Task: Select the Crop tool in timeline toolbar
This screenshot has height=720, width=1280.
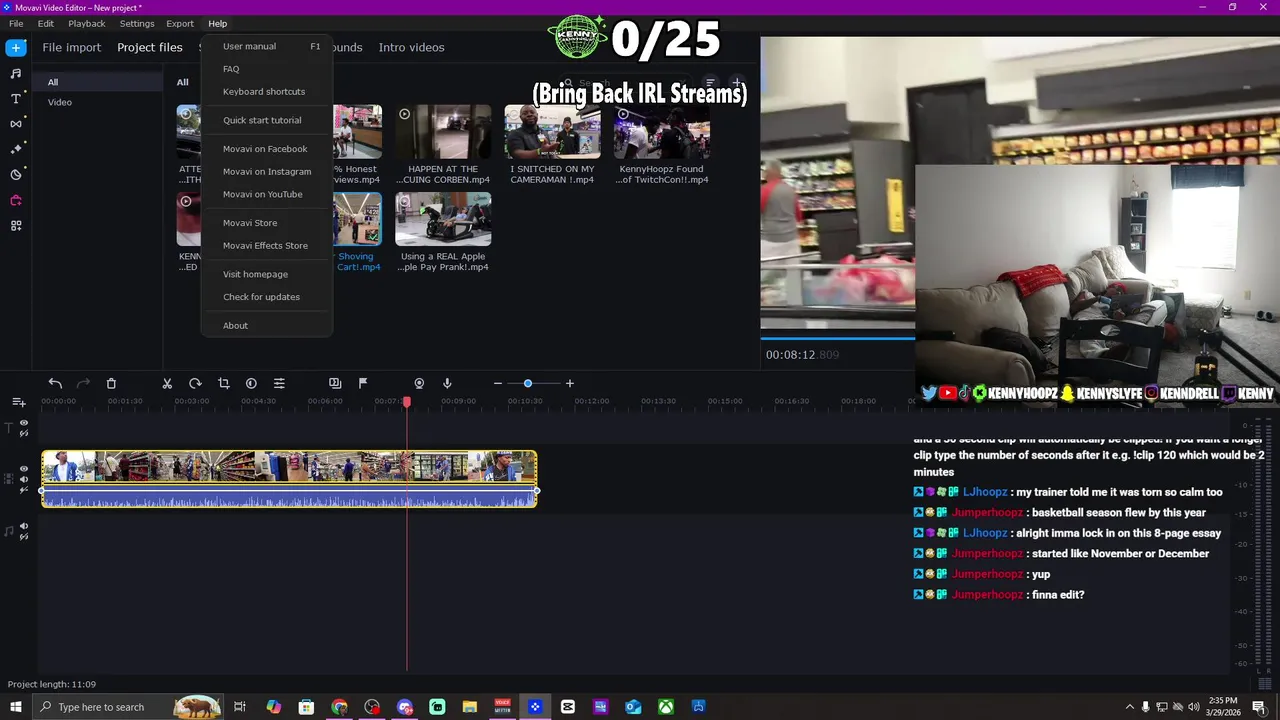Action: [x=223, y=383]
